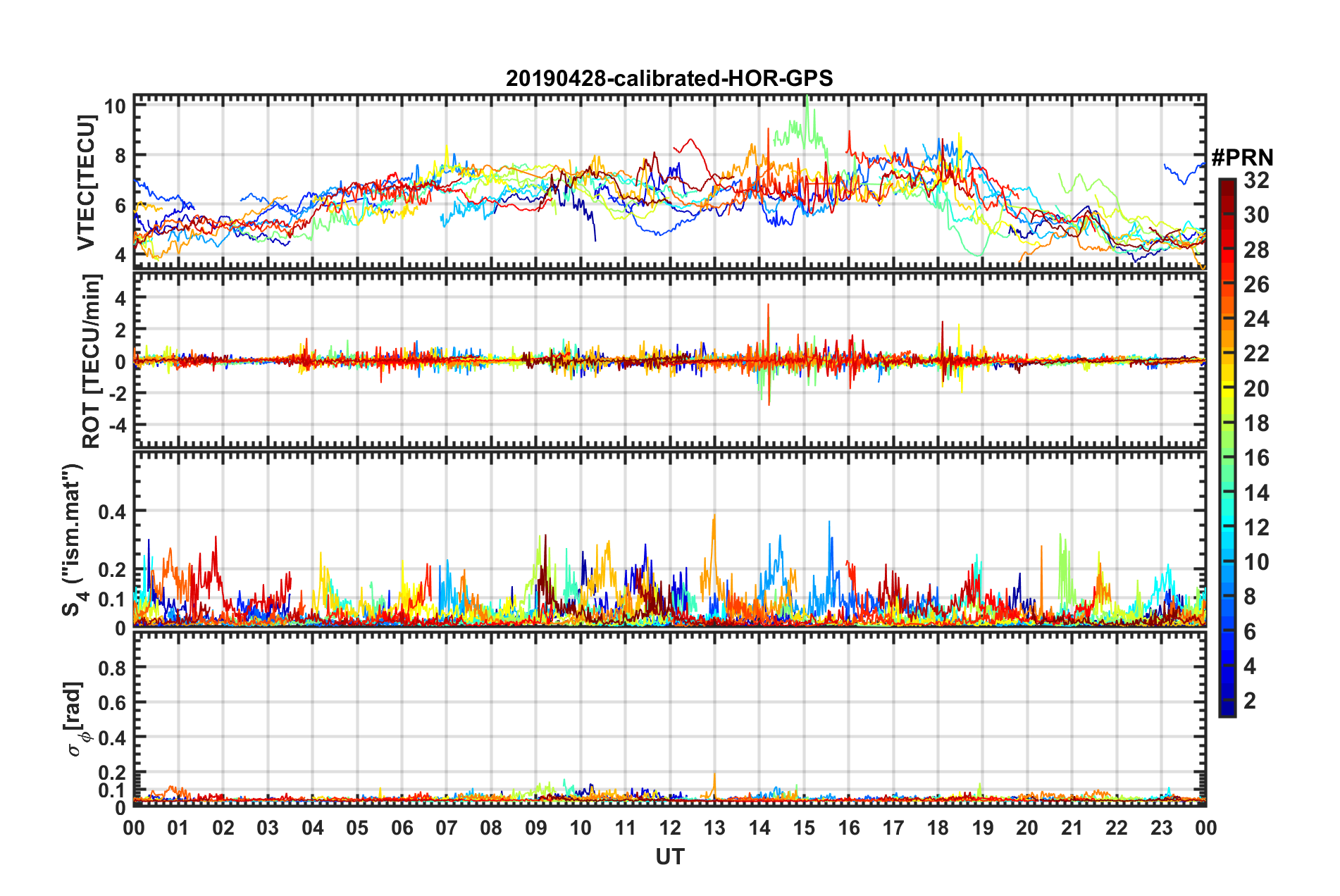Select the "#PRN" colorbar title

1242,157
